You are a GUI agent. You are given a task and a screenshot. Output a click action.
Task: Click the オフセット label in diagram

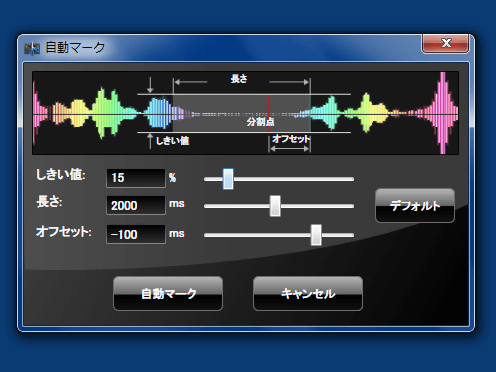[x=291, y=138]
